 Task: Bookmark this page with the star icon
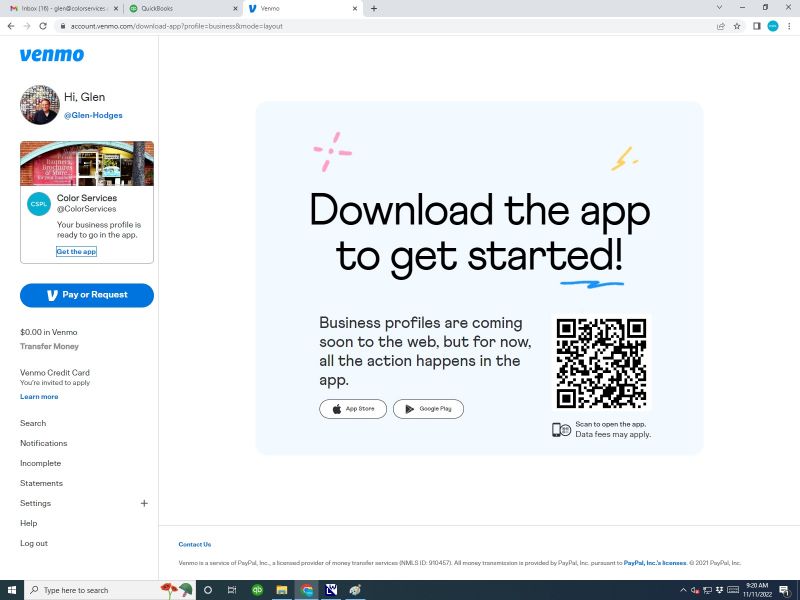click(x=737, y=26)
